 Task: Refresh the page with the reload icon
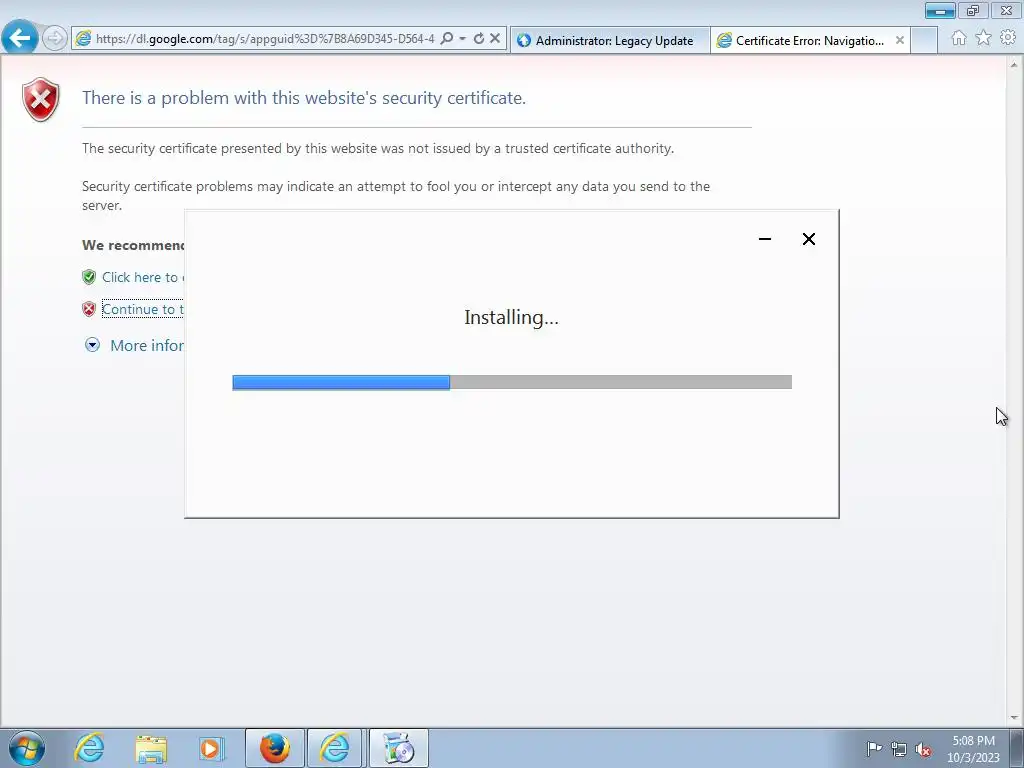(x=479, y=39)
